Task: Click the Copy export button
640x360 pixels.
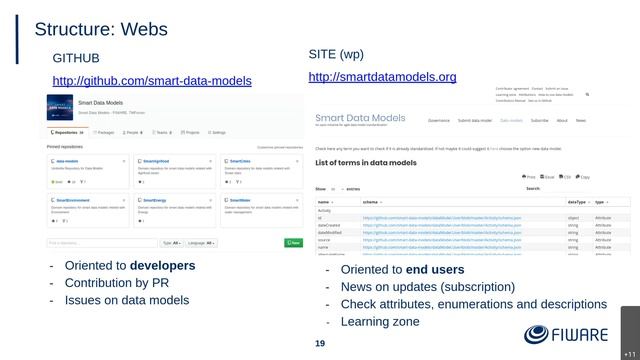Action: [x=582, y=177]
